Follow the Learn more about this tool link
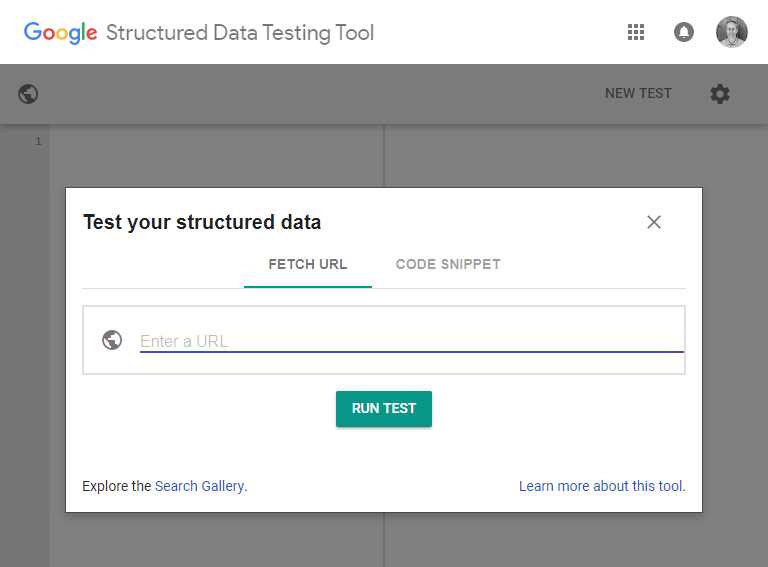The width and height of the screenshot is (768, 567). 602,486
